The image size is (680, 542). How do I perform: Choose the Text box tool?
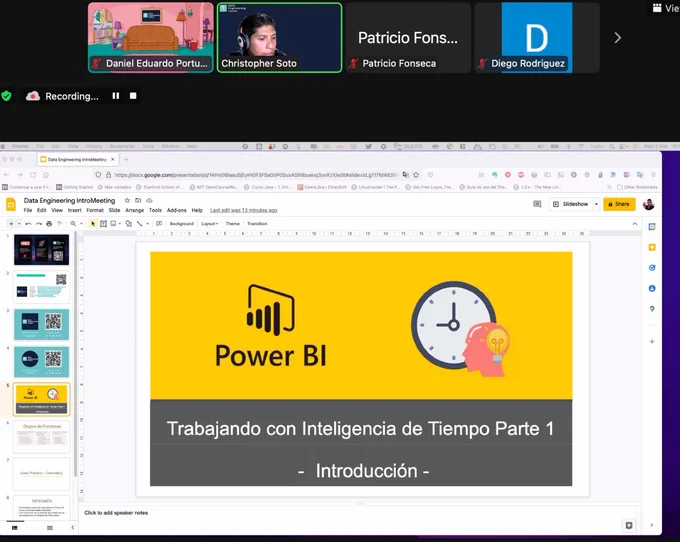(x=103, y=224)
